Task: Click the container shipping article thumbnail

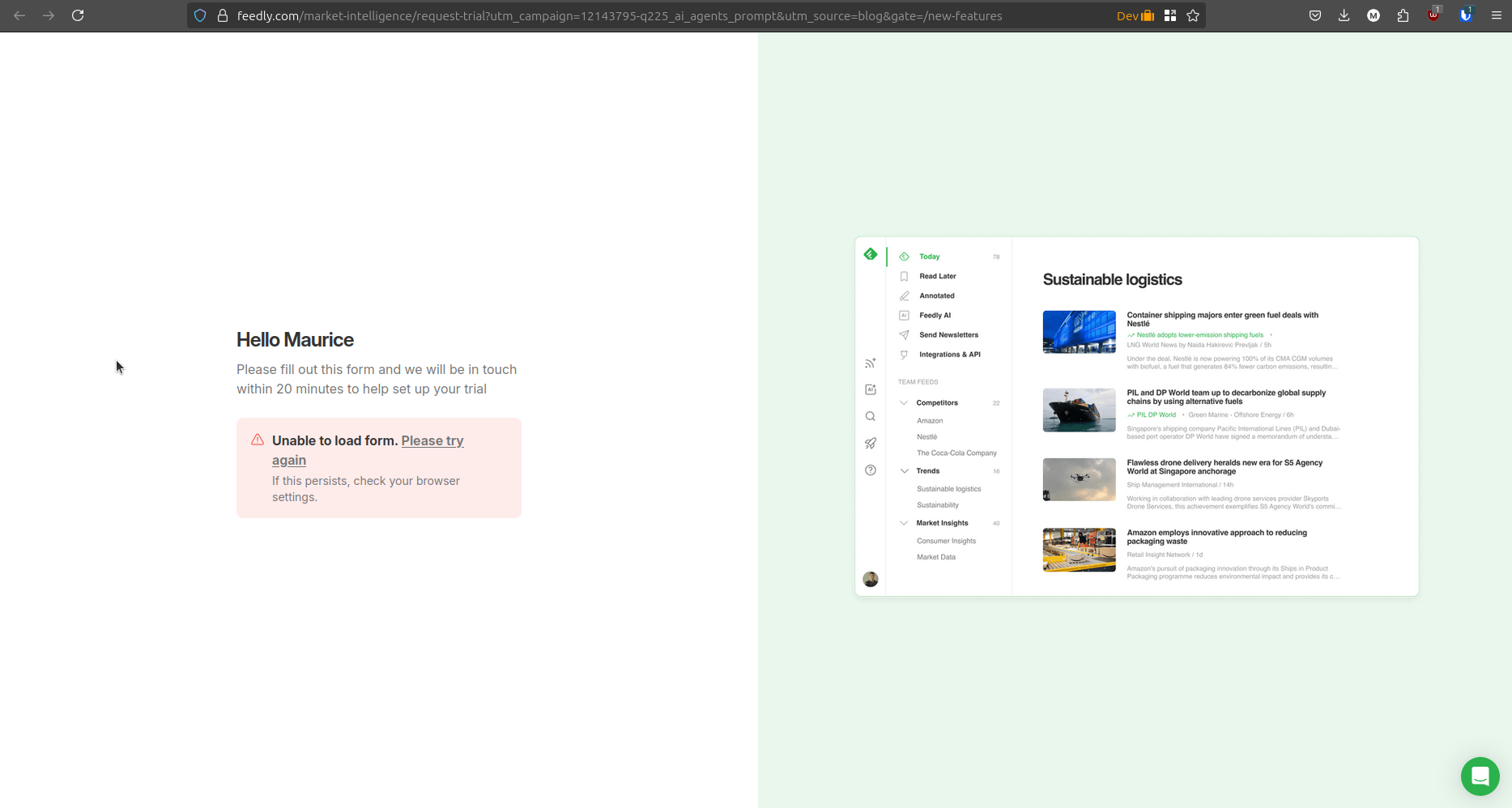Action: [x=1079, y=332]
